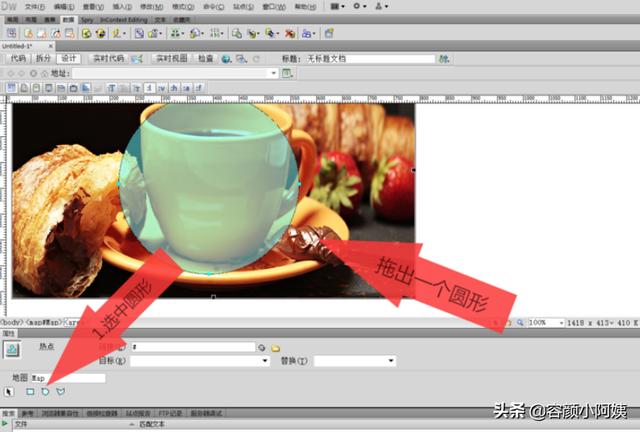This screenshot has width=640, height=432.
Task: Click the home icon next to address
Action: pyautogui.click(x=44, y=73)
